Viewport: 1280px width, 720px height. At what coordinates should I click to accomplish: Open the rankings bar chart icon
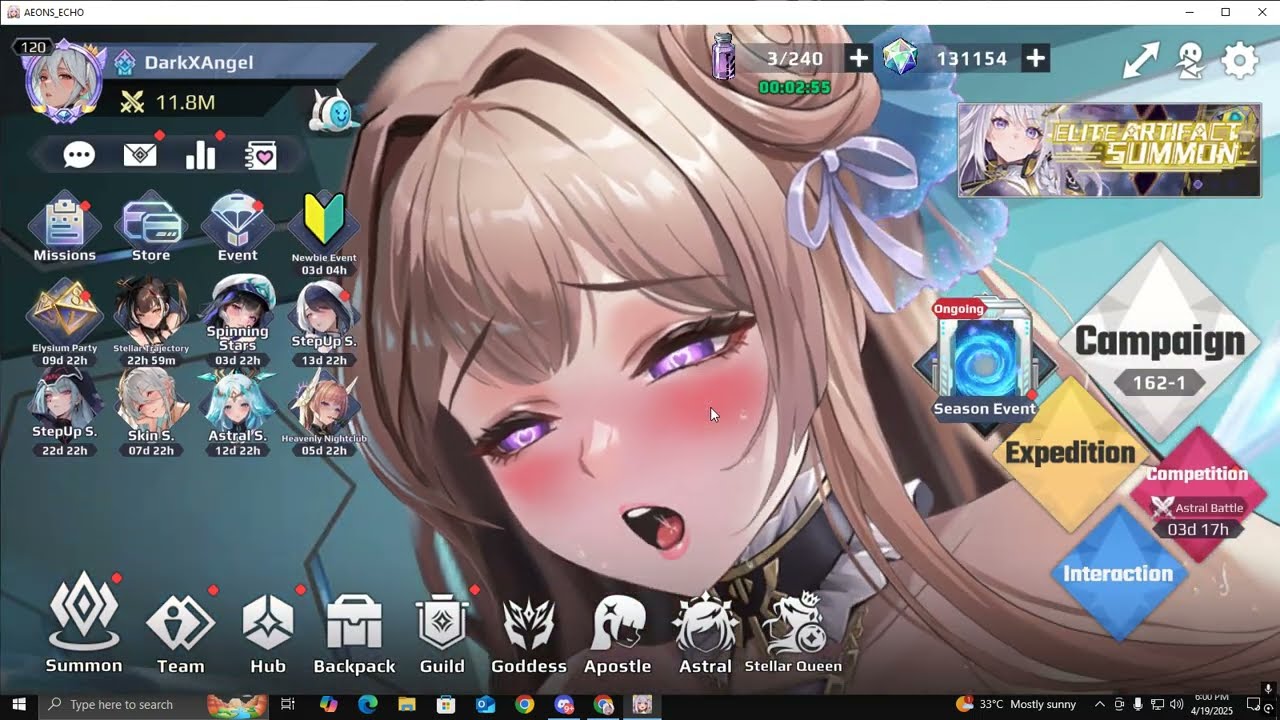click(x=200, y=155)
